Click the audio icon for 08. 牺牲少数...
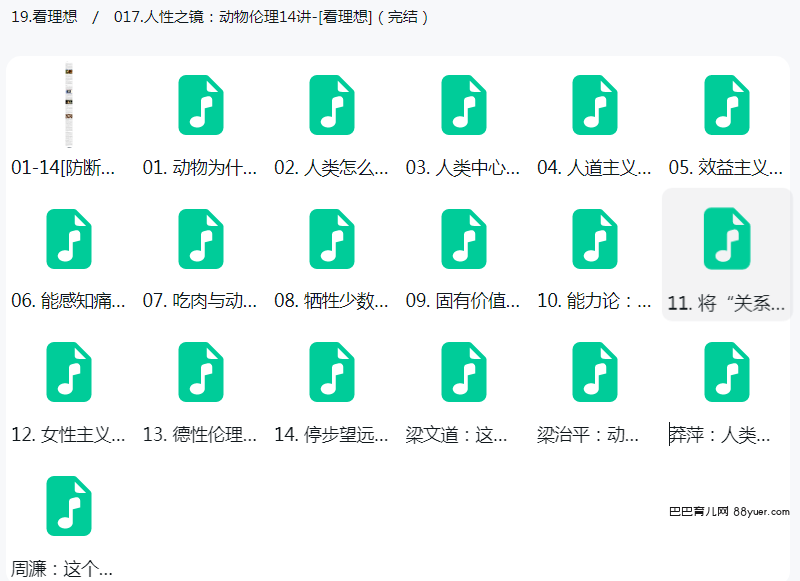Viewport: 800px width, 581px height. coord(332,239)
